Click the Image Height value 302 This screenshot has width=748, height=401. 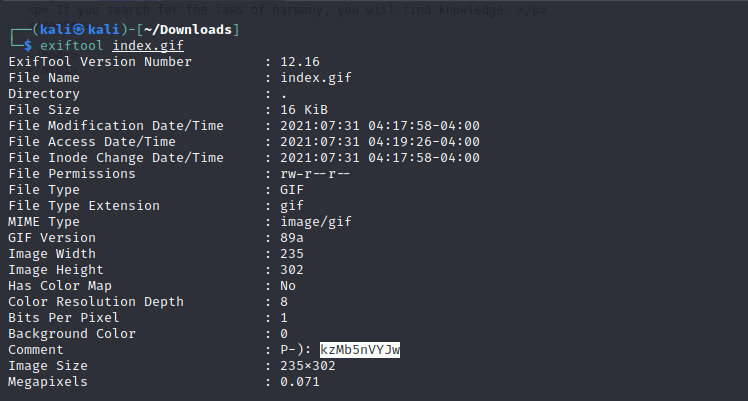pos(292,270)
